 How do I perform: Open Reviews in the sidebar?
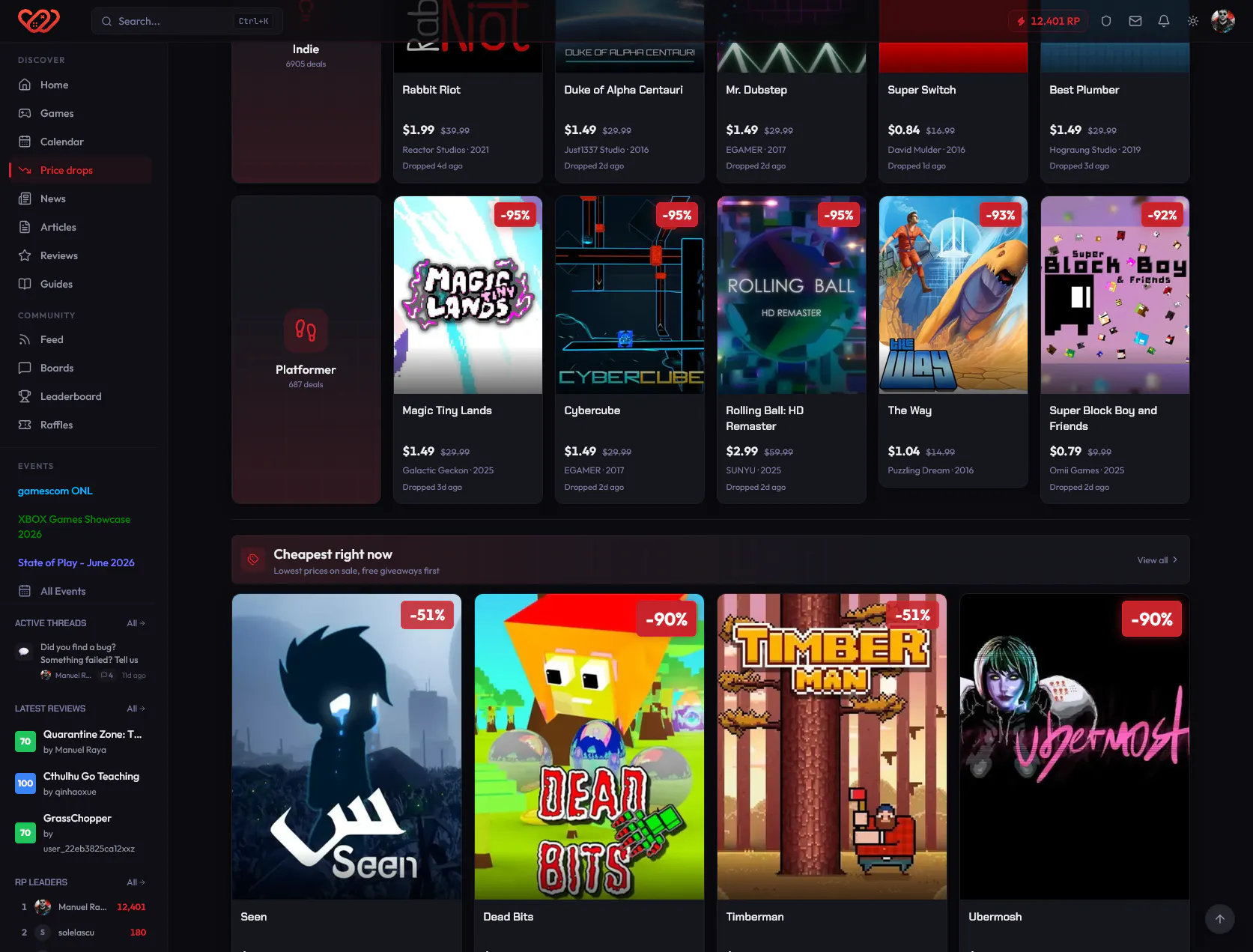point(81,255)
